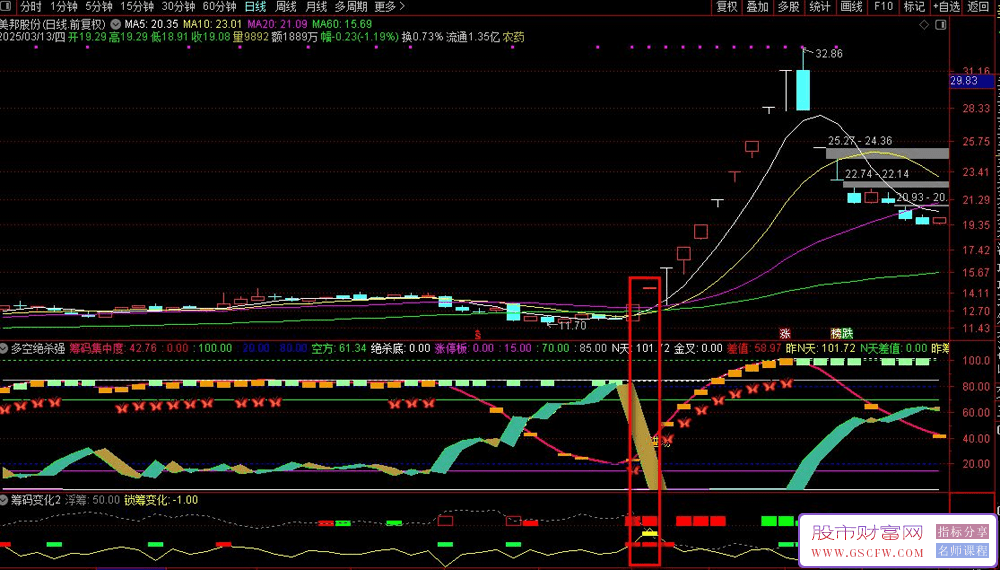Open 多周期 multi-period view
The width and height of the screenshot is (1000, 570).
click(351, 7)
